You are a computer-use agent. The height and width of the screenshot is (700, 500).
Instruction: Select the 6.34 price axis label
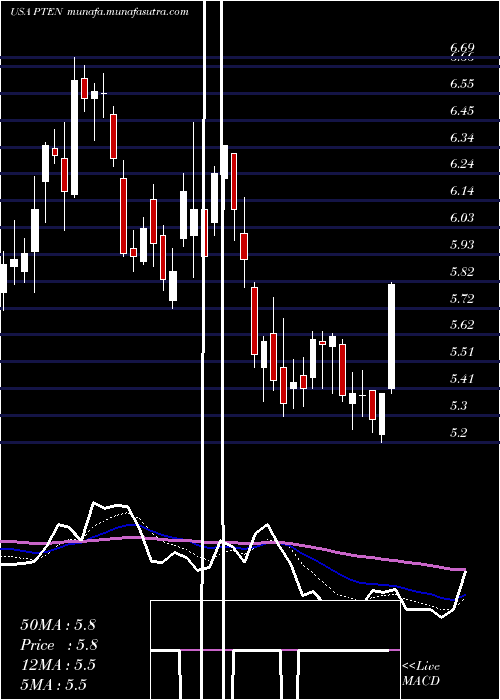462,137
